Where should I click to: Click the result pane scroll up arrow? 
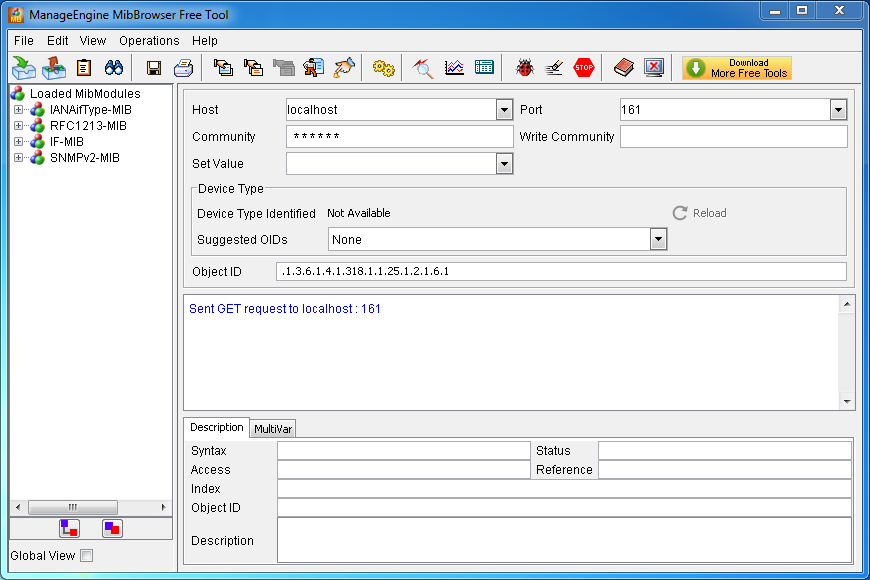coord(847,304)
